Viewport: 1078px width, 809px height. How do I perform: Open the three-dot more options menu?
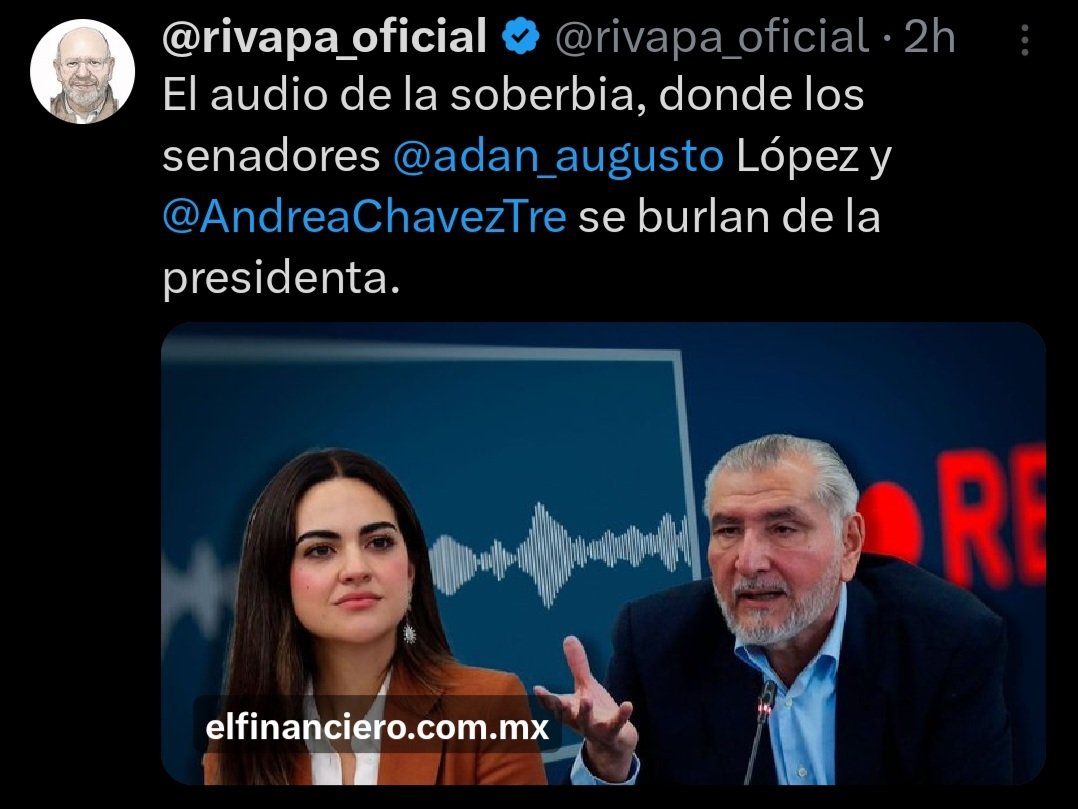1024,39
